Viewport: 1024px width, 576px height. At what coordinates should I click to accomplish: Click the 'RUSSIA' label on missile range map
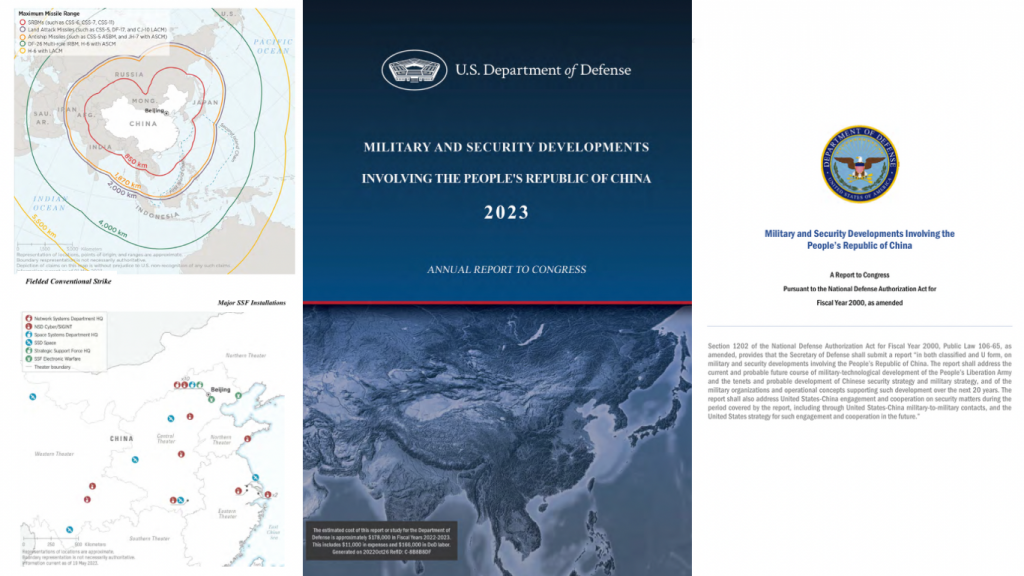tap(129, 74)
